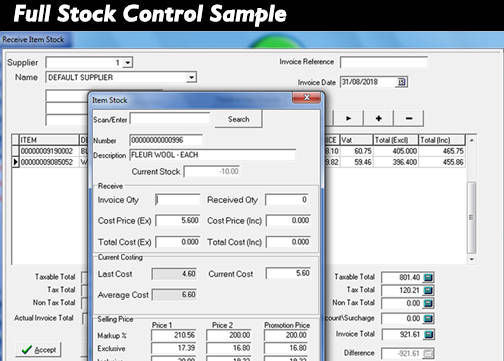Click the next record arrow button
504x361 pixels.
(x=348, y=118)
